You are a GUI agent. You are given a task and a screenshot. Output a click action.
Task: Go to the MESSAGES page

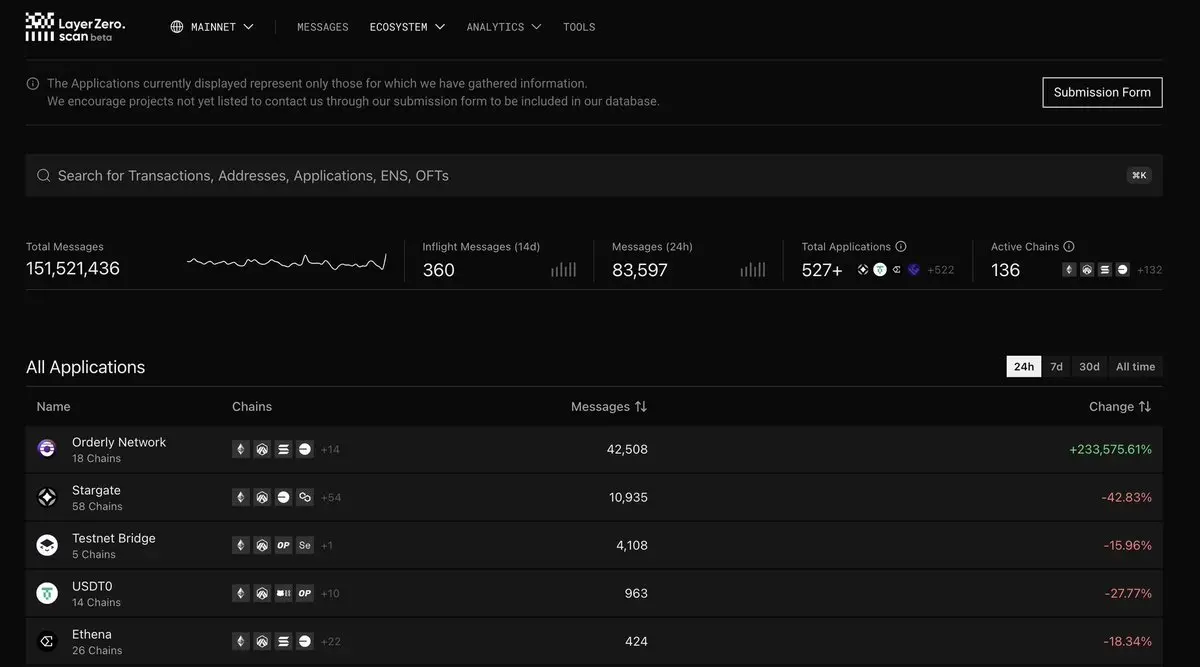tap(323, 27)
